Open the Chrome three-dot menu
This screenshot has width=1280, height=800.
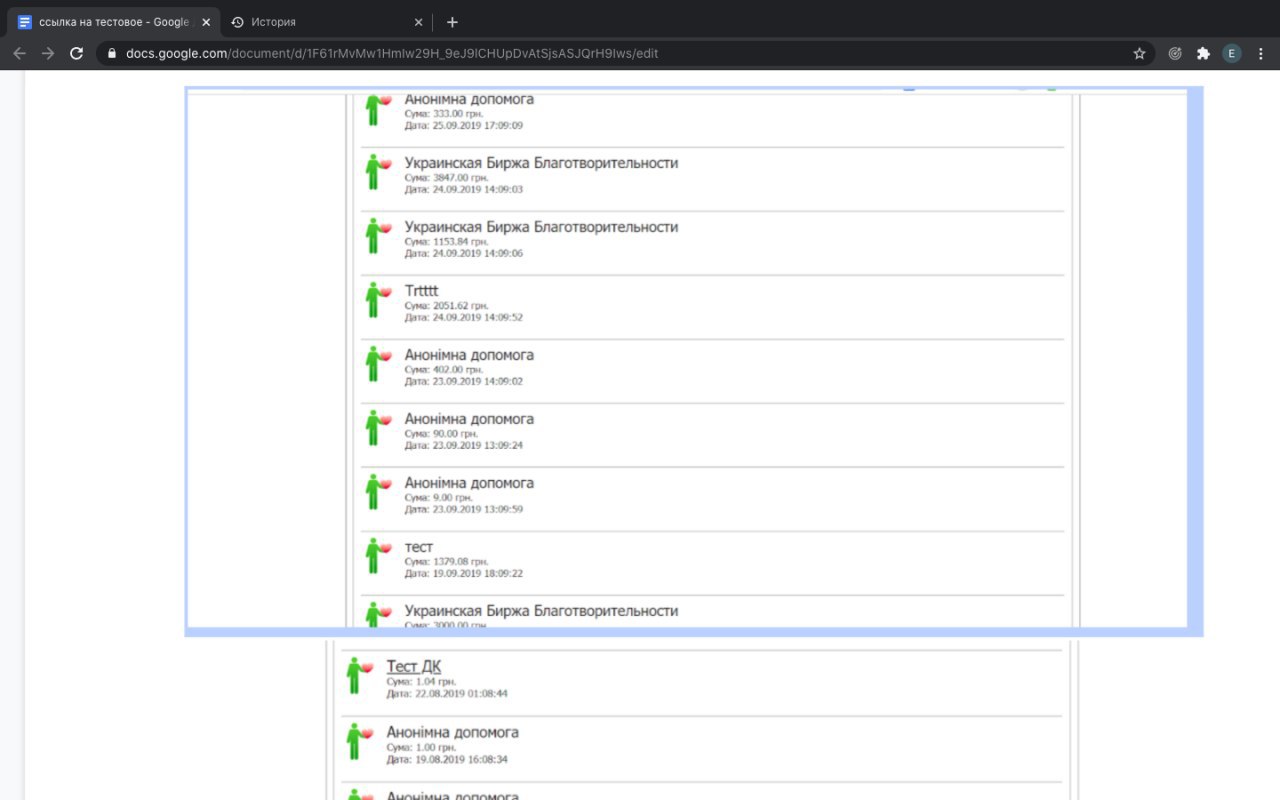point(1261,54)
